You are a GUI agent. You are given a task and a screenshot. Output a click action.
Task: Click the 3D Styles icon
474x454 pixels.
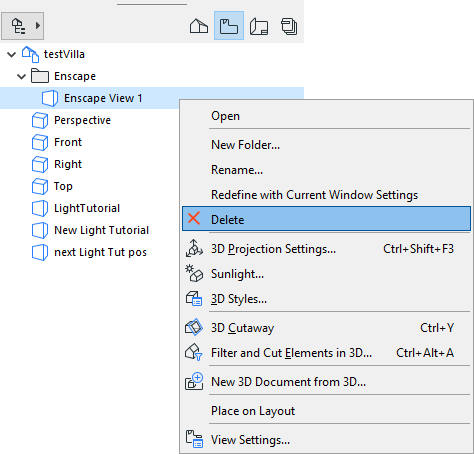(194, 298)
